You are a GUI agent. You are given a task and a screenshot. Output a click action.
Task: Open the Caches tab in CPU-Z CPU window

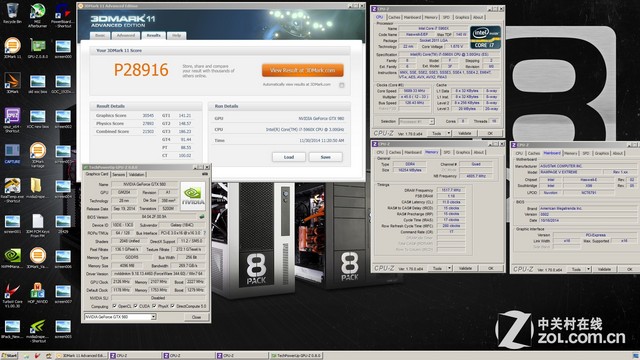(x=394, y=17)
